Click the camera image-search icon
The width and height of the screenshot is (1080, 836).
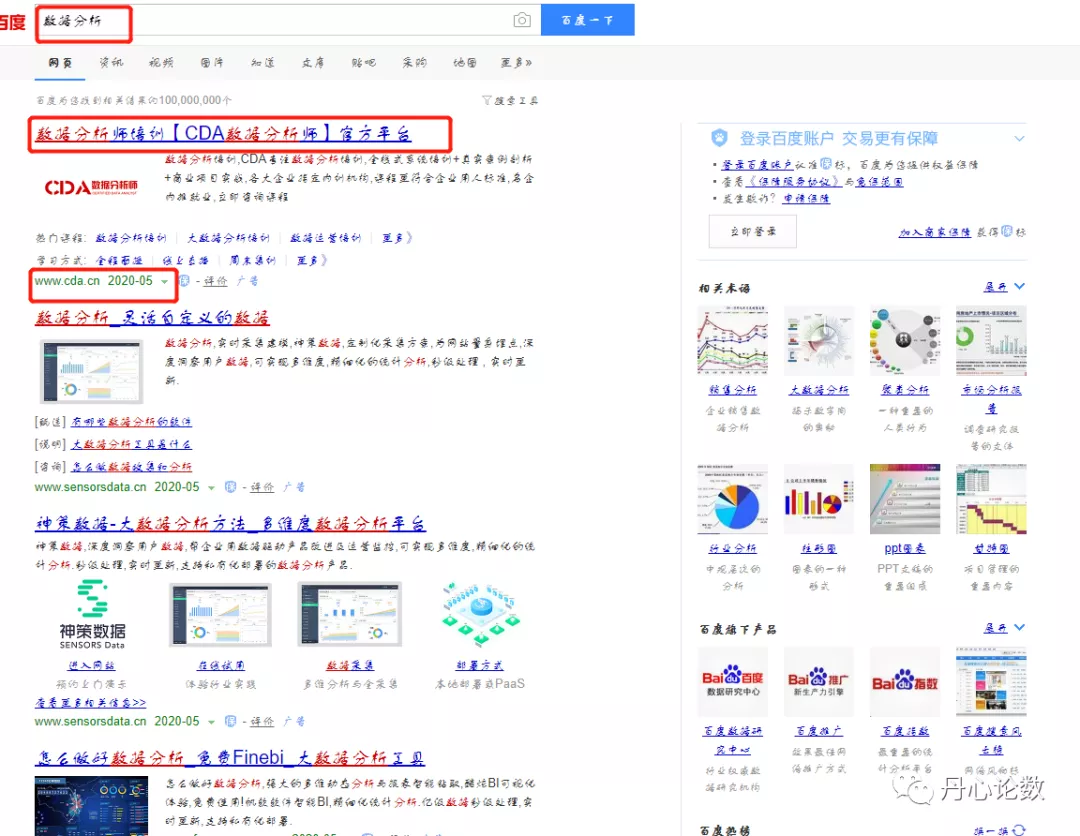(522, 20)
